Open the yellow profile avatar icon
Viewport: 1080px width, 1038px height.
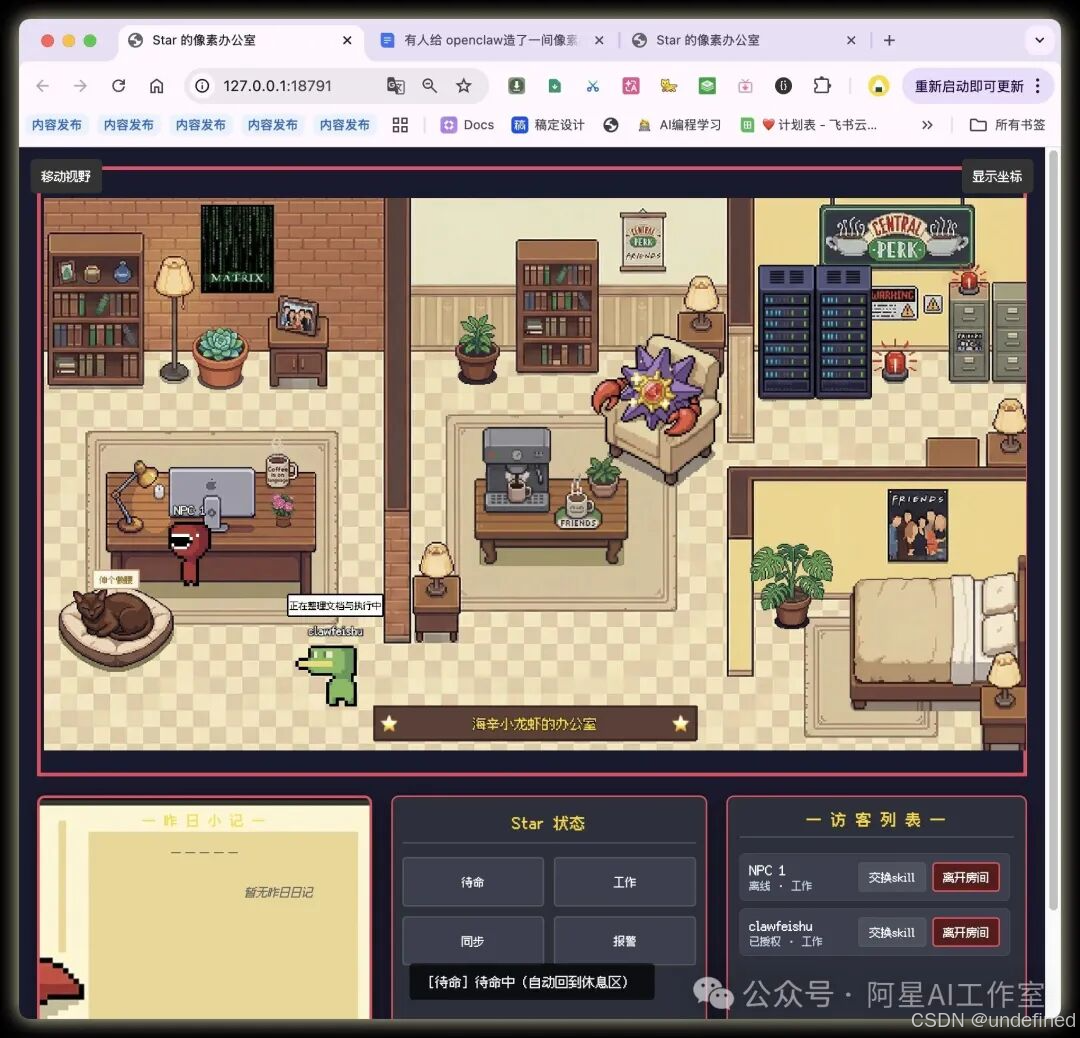point(878,86)
